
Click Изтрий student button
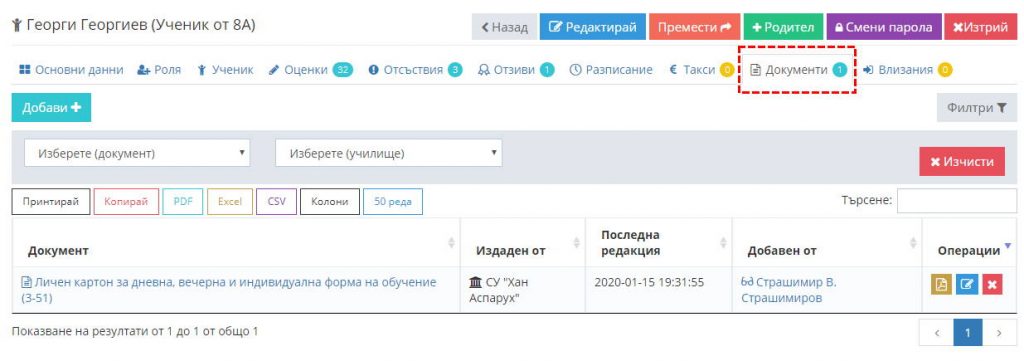980,27
